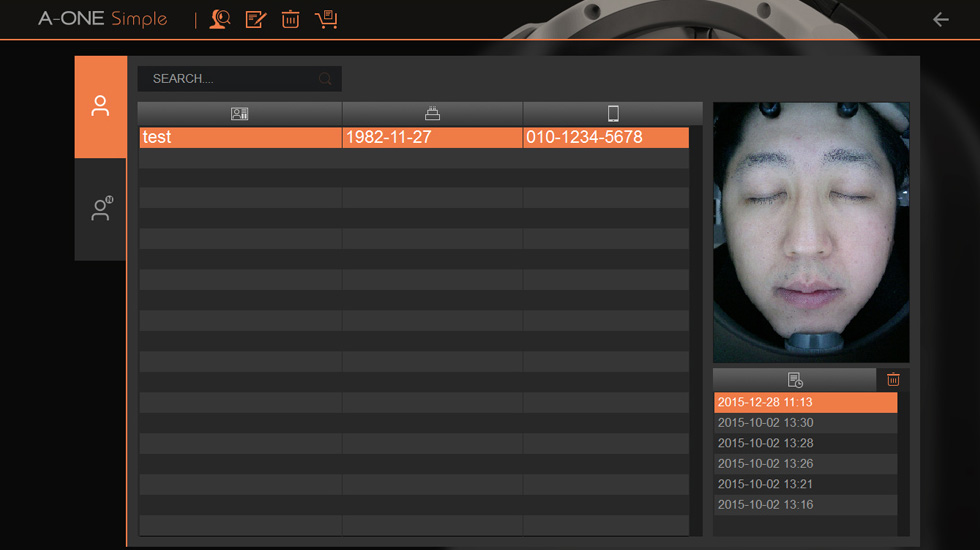Screen dimensions: 980x550
Task: Open the shopping cart icon in toolbar
Action: click(326, 19)
